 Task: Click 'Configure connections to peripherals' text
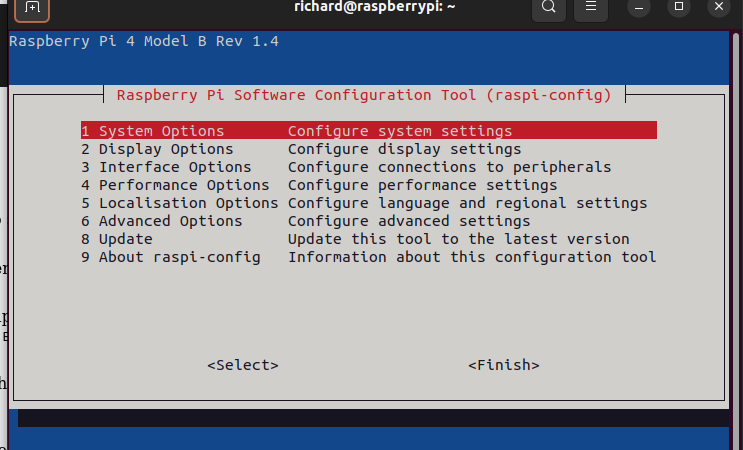pos(449,167)
